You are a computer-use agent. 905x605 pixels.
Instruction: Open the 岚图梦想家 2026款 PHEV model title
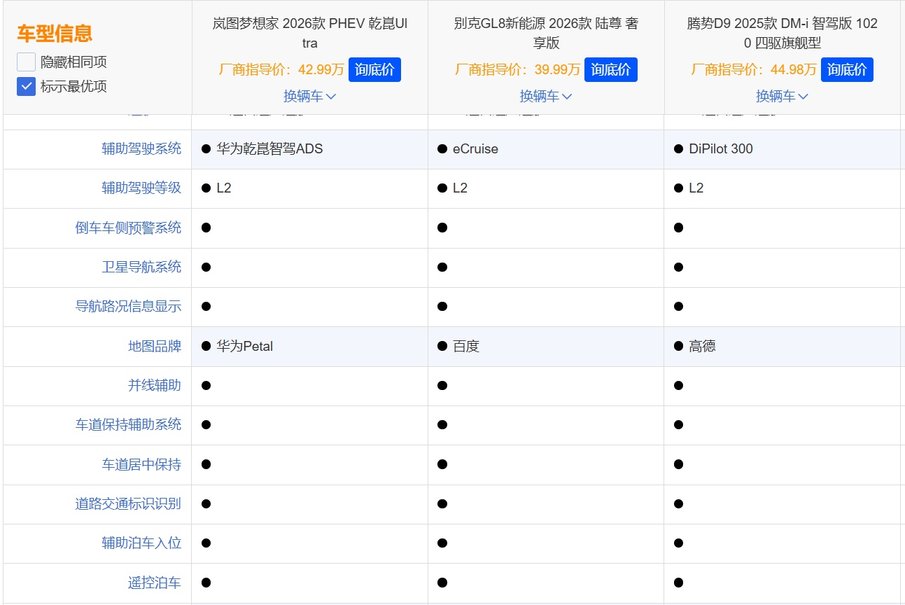(309, 33)
